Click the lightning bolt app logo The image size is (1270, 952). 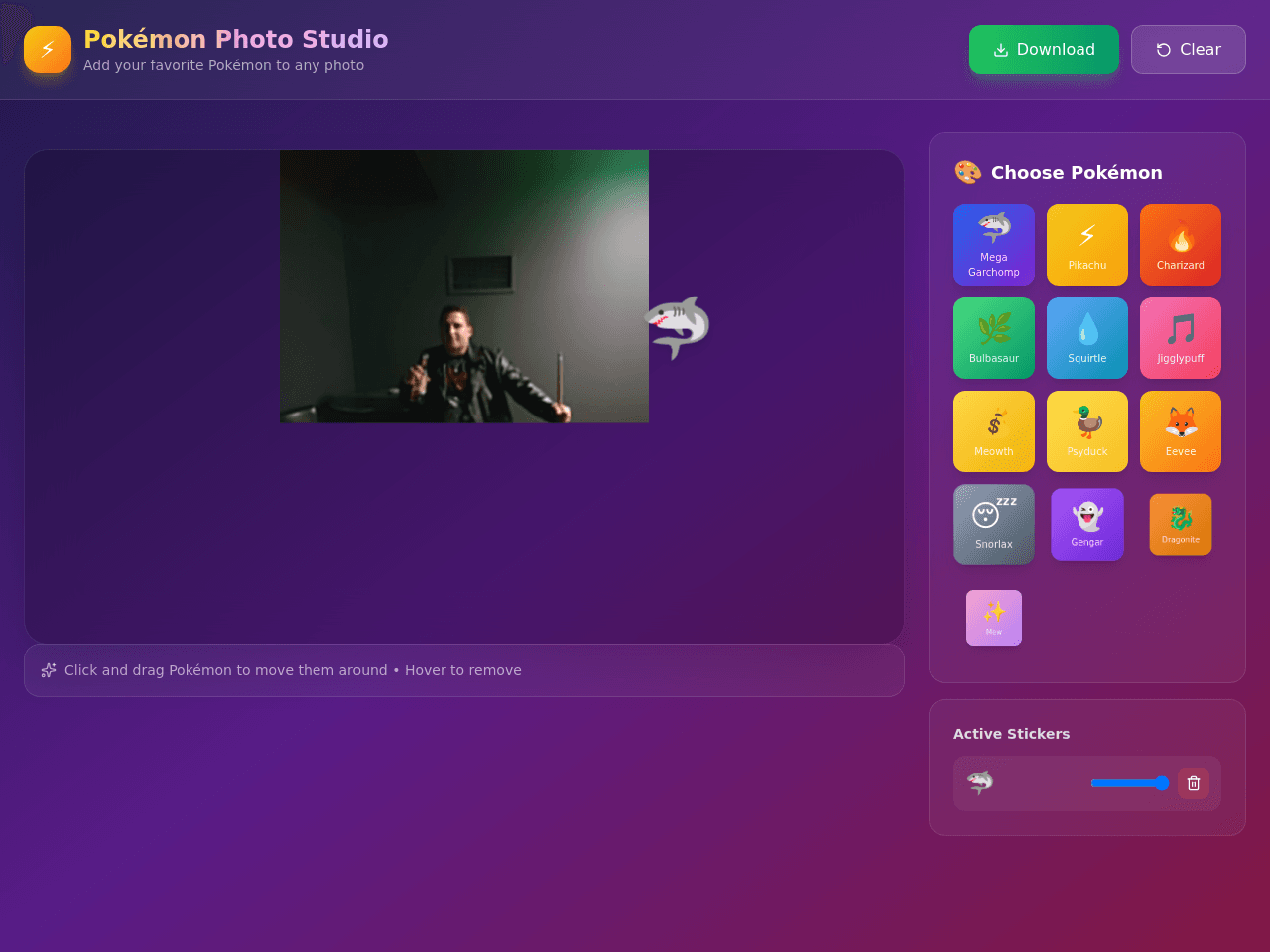click(x=48, y=50)
